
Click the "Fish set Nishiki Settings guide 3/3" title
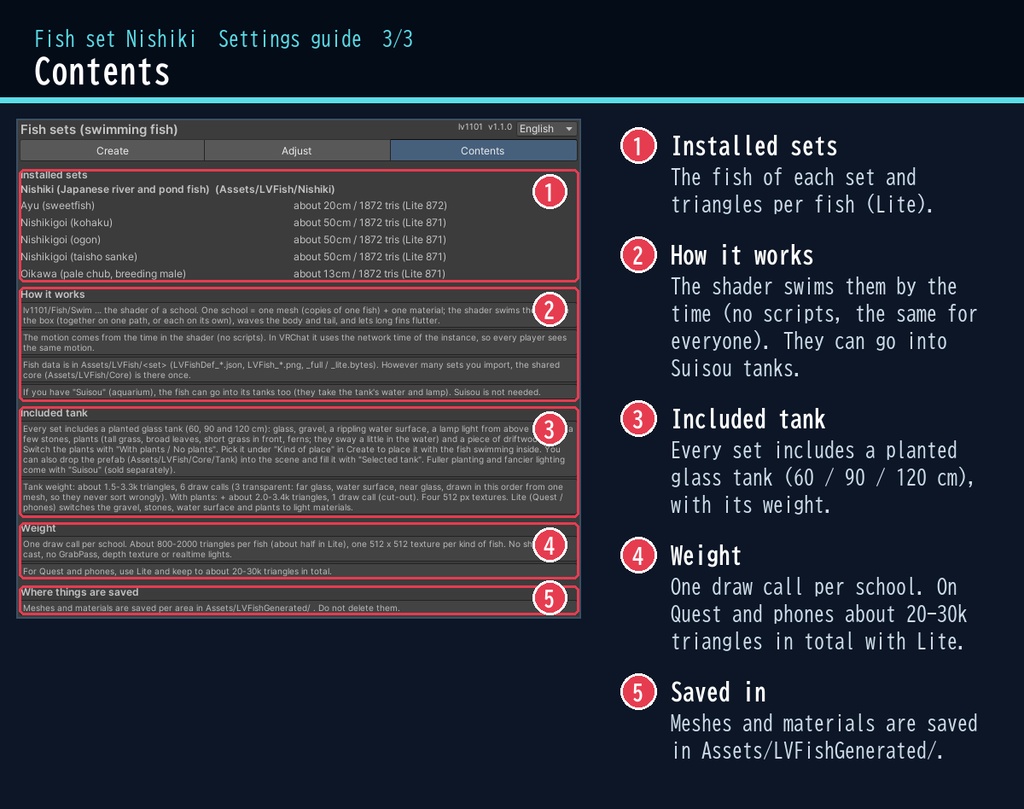(223, 39)
